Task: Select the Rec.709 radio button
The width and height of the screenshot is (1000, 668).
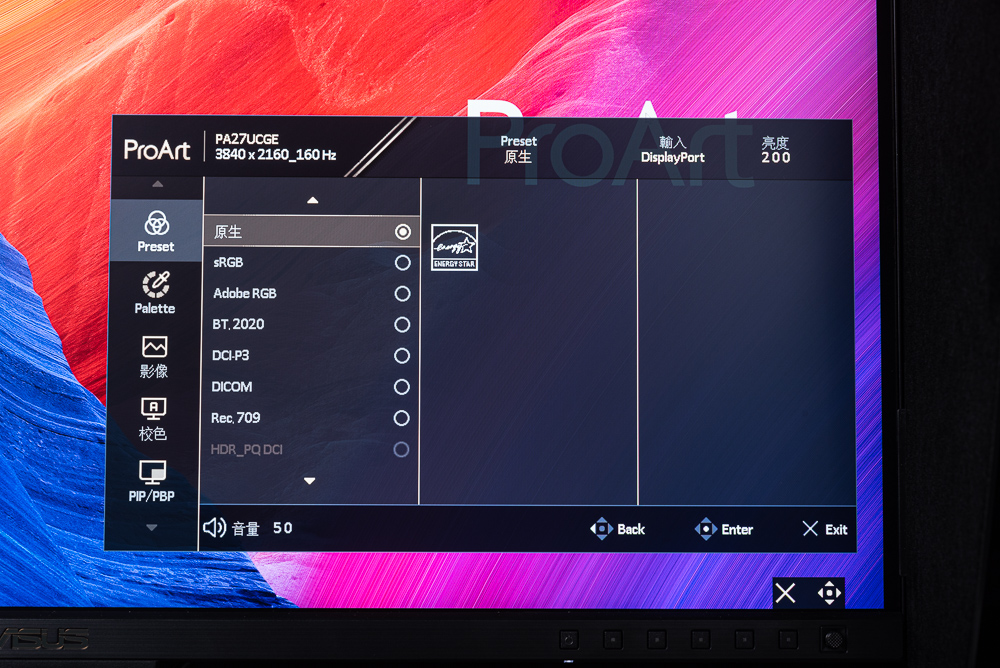Action: pos(401,418)
